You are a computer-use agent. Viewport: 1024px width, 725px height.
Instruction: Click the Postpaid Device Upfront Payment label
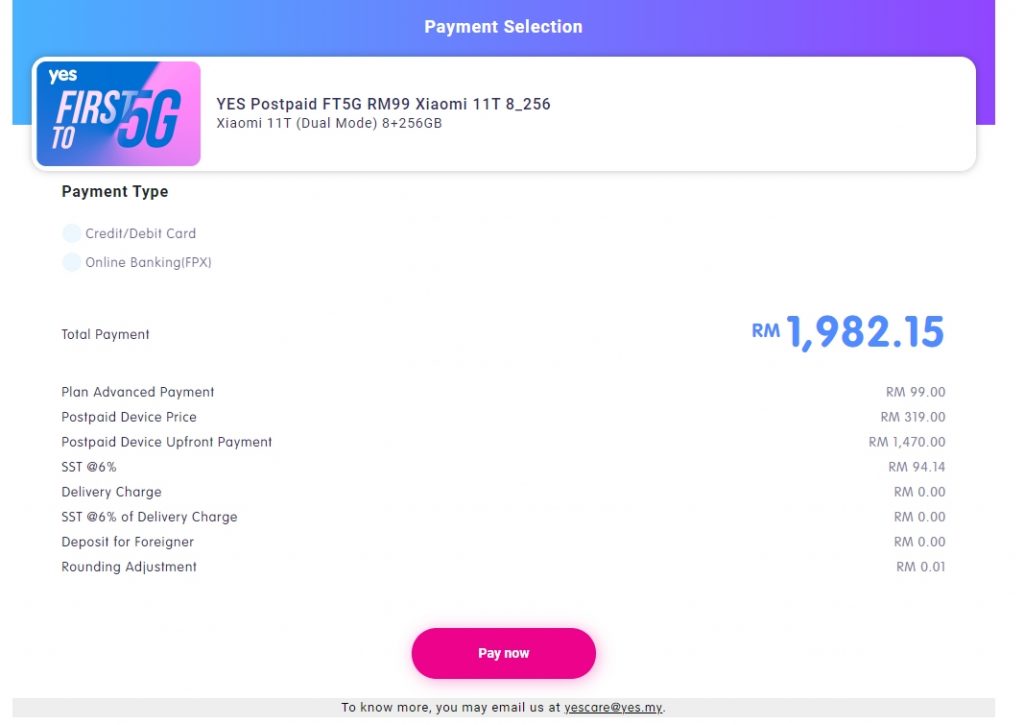click(167, 442)
